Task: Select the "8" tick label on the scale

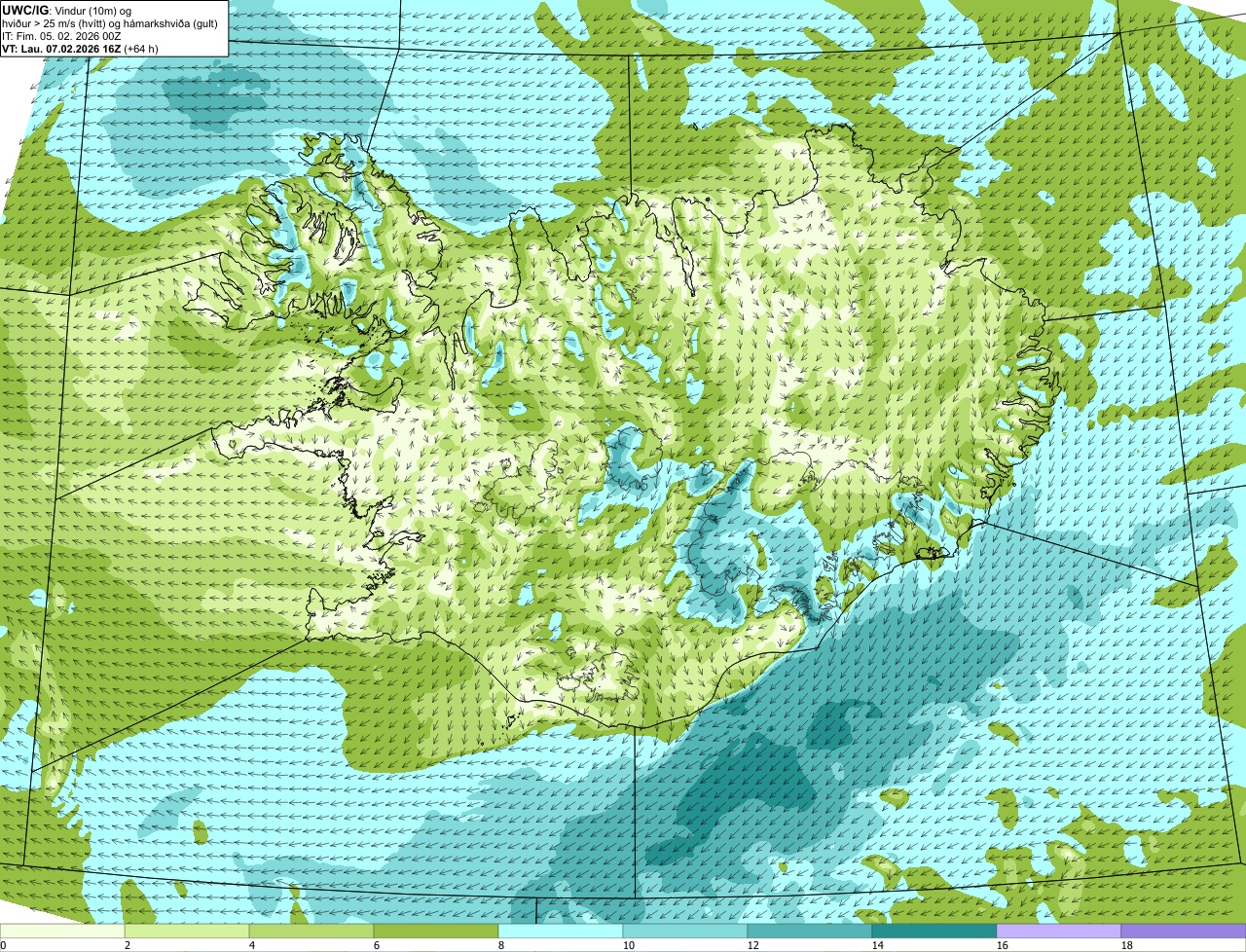Action: tap(500, 945)
